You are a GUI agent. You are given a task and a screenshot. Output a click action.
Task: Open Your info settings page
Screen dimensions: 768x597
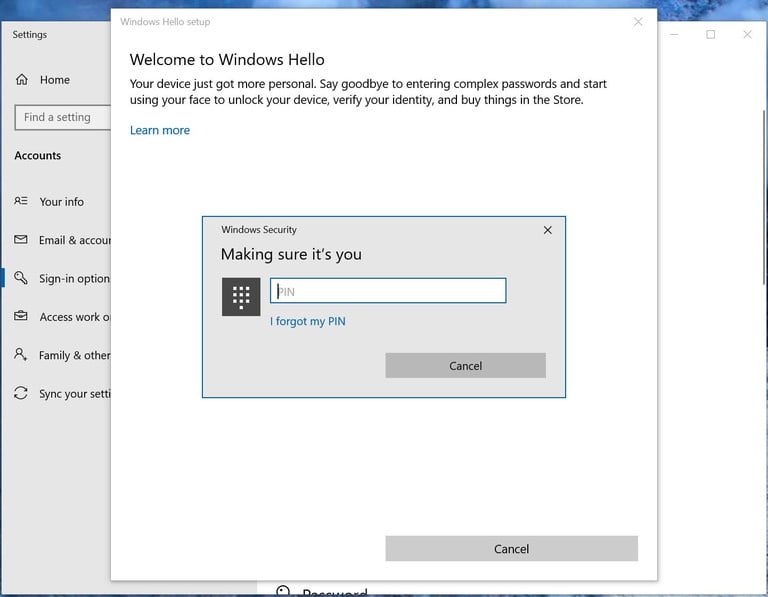coord(62,202)
